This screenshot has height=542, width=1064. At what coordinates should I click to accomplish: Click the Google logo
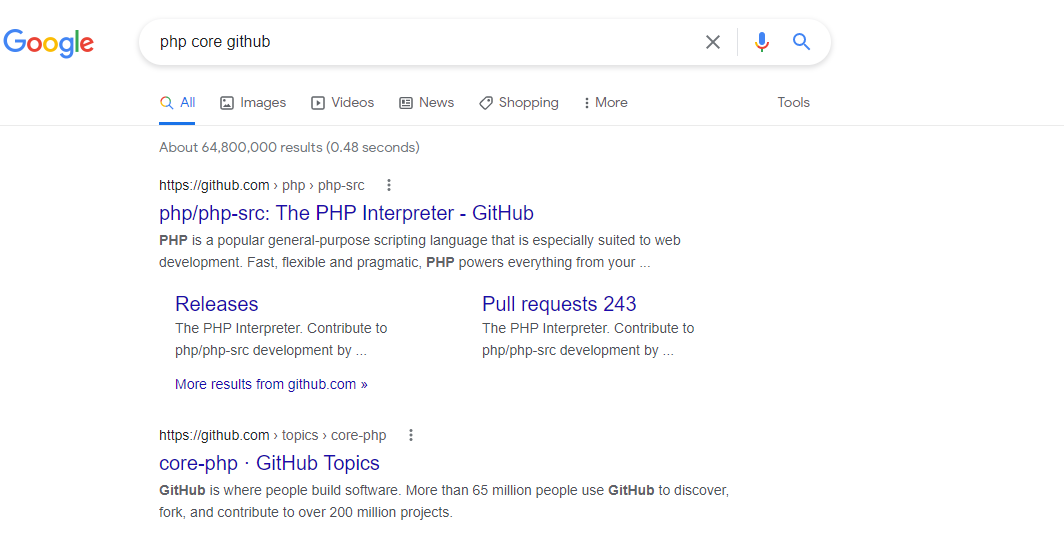pyautogui.click(x=49, y=42)
